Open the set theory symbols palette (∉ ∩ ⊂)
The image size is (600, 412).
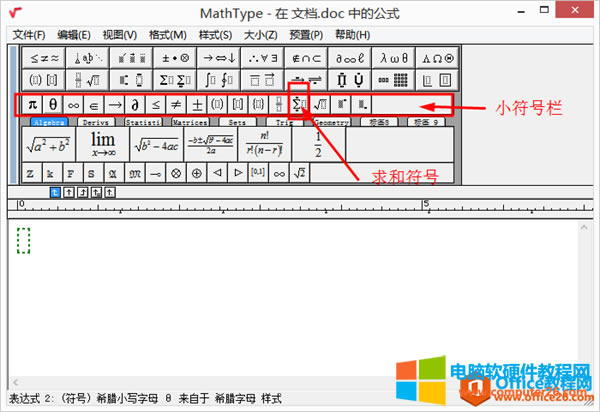point(306,58)
